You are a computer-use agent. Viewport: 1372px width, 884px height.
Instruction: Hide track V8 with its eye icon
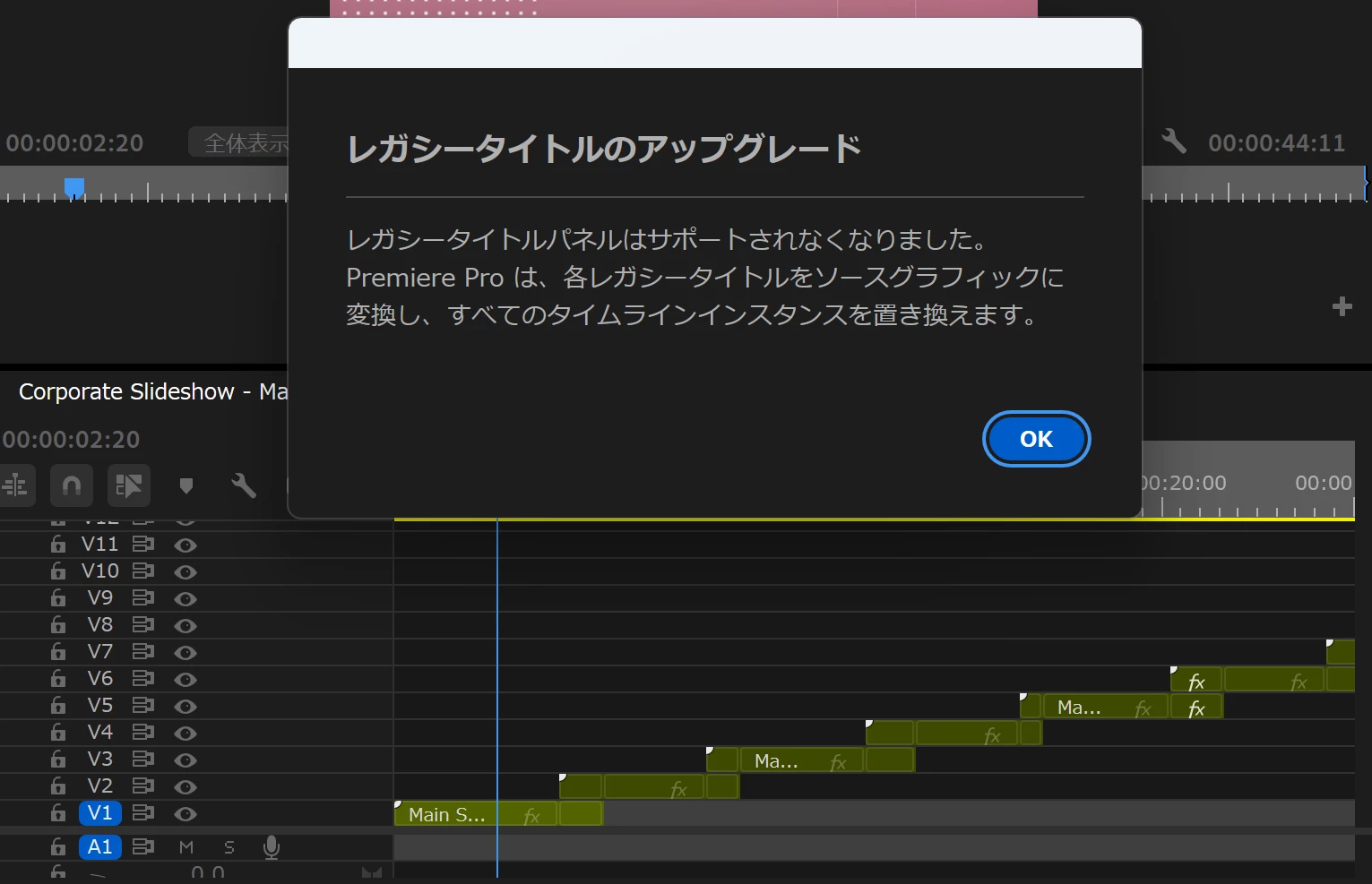click(186, 625)
